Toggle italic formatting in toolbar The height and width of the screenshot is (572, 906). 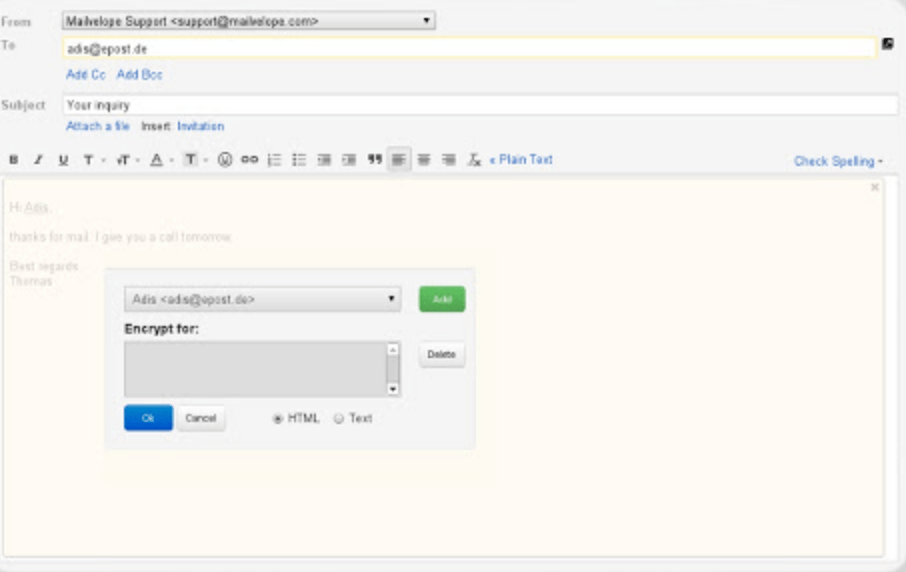38,160
